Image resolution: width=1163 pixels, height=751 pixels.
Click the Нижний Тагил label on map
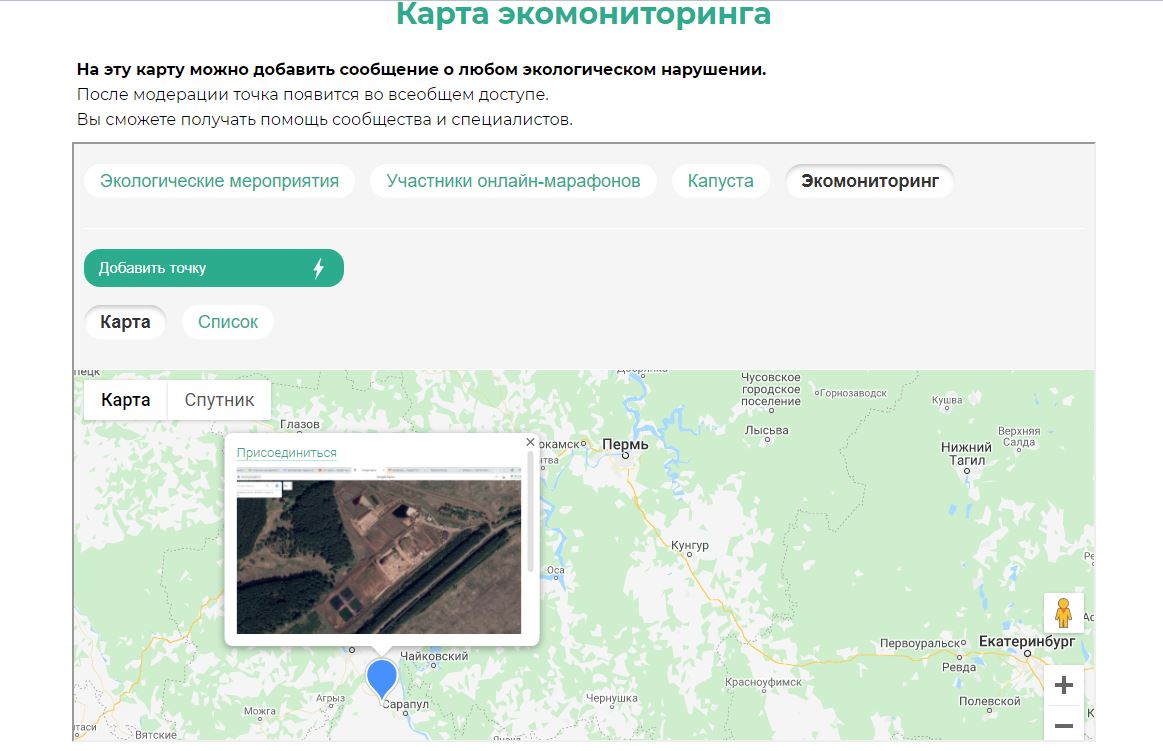pos(966,454)
